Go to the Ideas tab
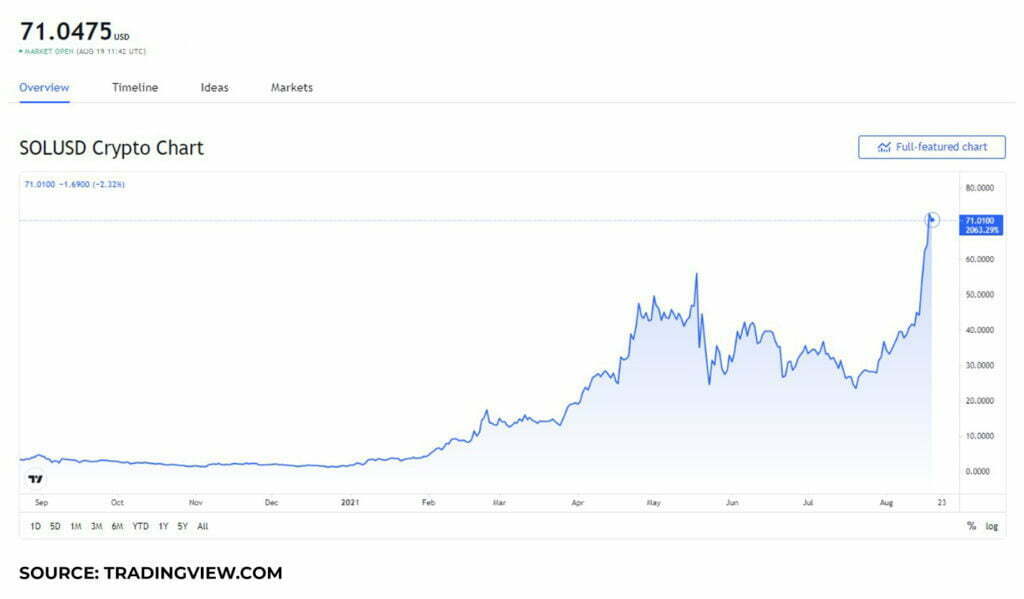Image resolution: width=1024 pixels, height=599 pixels. click(214, 88)
